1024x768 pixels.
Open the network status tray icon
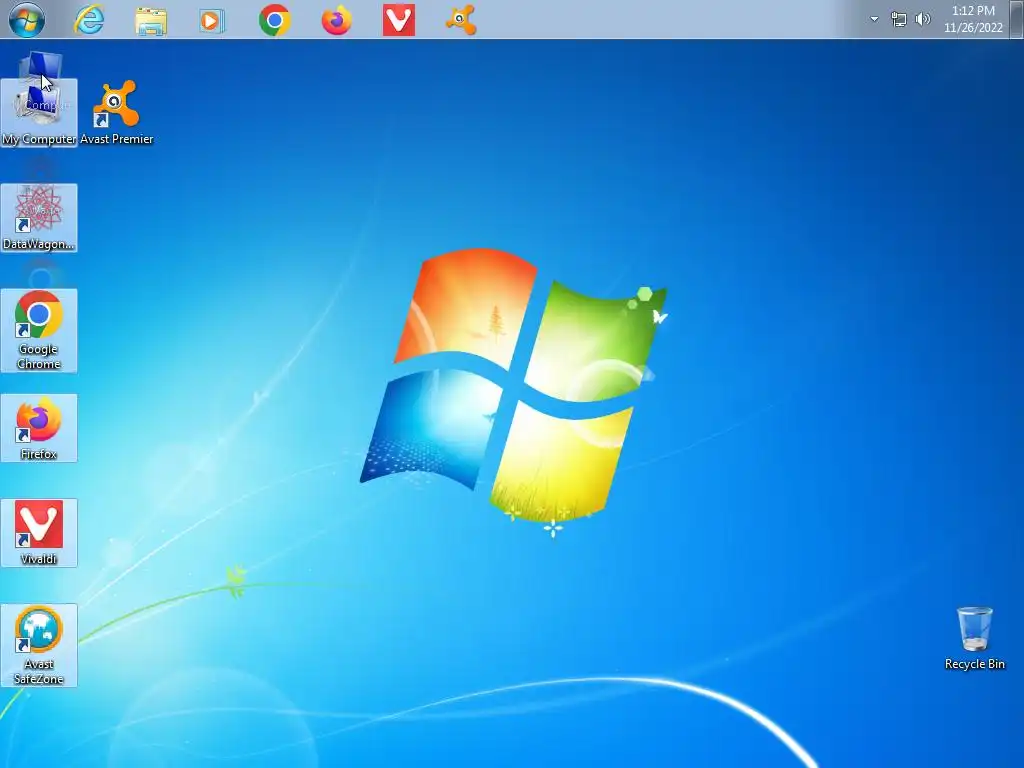pyautogui.click(x=899, y=20)
